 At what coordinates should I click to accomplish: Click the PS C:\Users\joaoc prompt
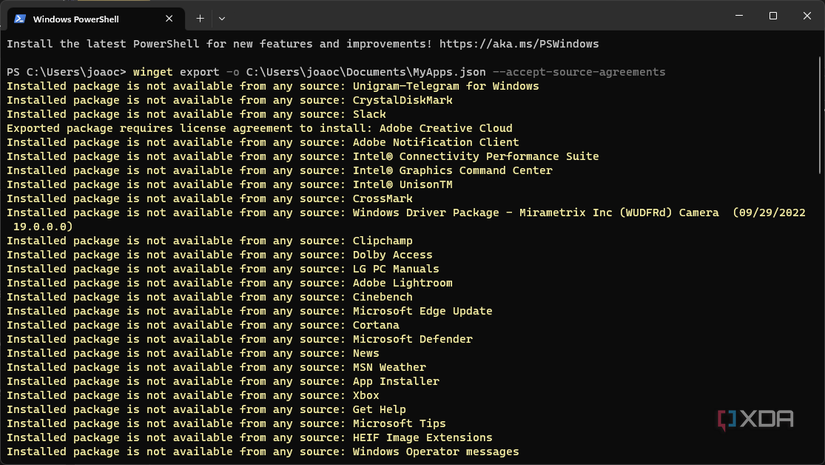[66, 72]
